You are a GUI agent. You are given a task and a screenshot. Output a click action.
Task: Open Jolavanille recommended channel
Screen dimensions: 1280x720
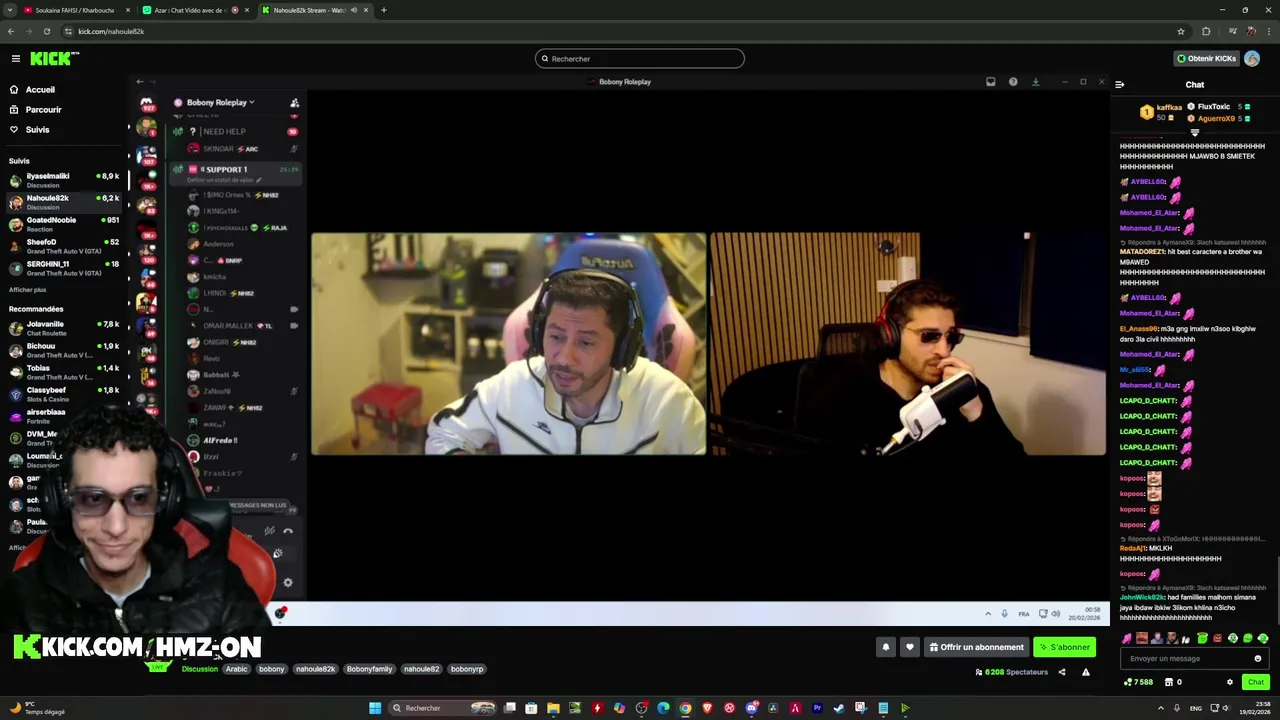[64, 328]
